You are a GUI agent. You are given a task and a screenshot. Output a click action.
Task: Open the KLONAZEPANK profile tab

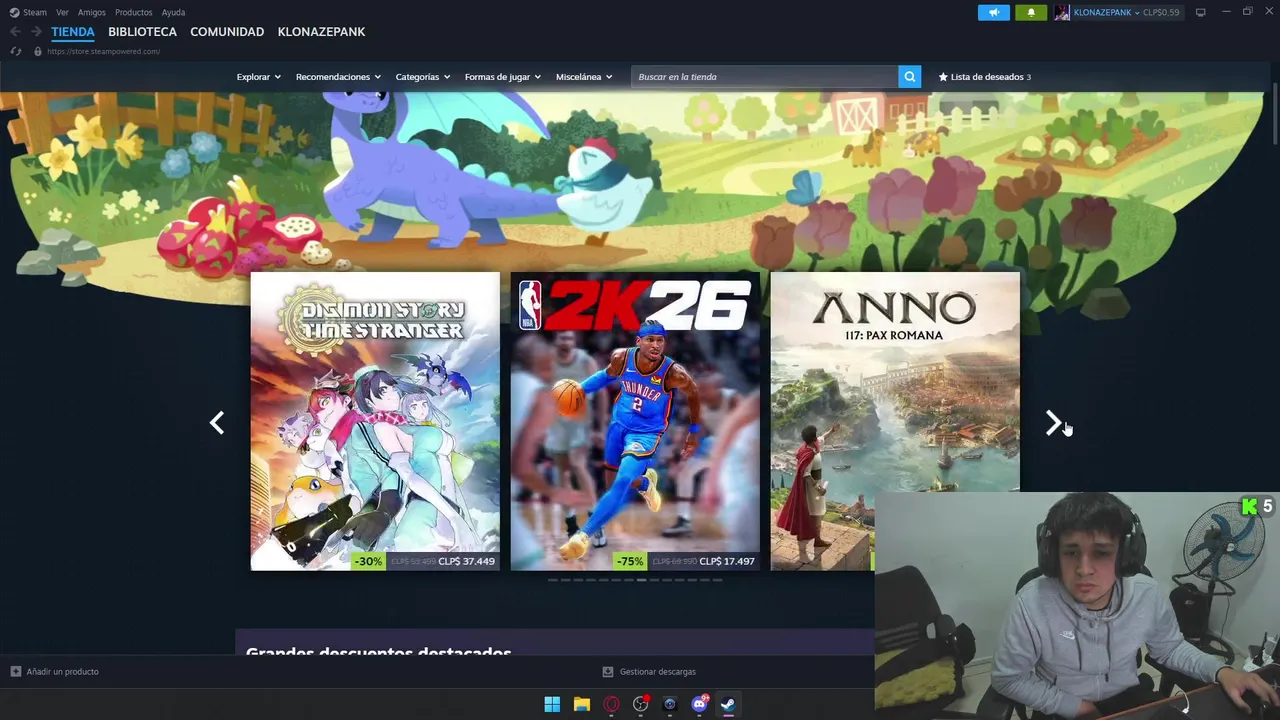(321, 32)
